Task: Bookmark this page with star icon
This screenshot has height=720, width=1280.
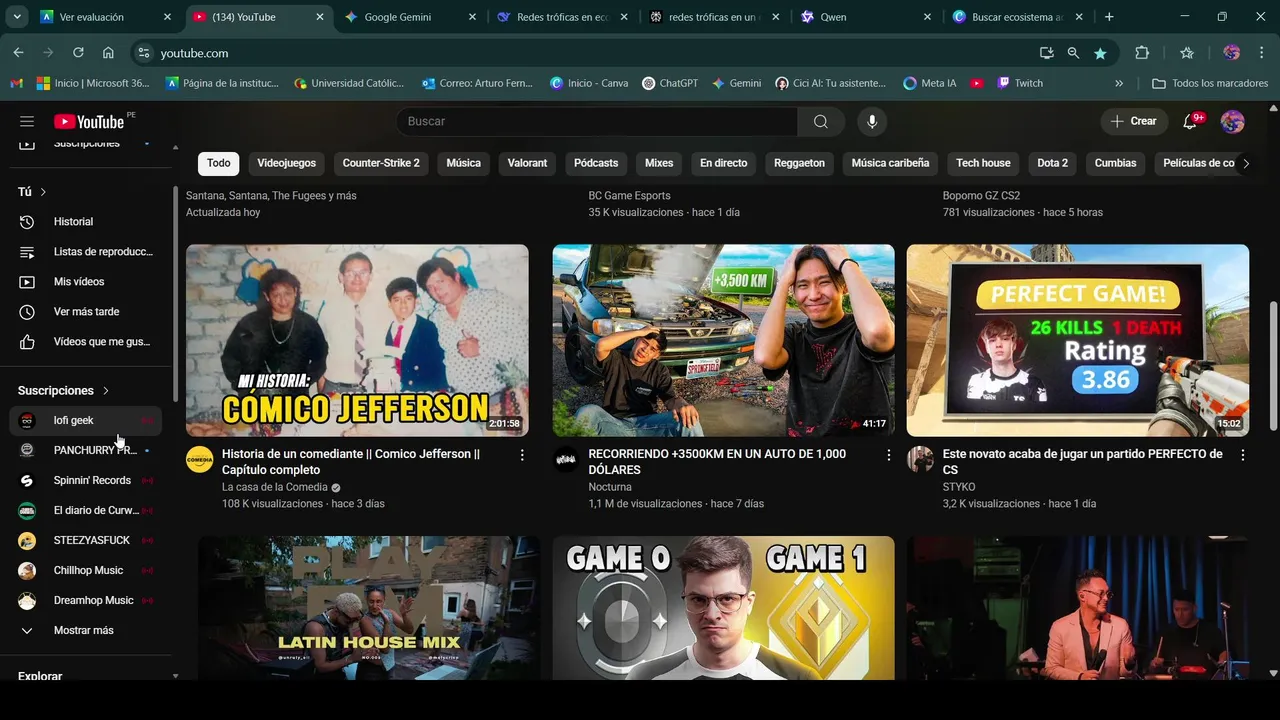Action: pyautogui.click(x=1100, y=53)
